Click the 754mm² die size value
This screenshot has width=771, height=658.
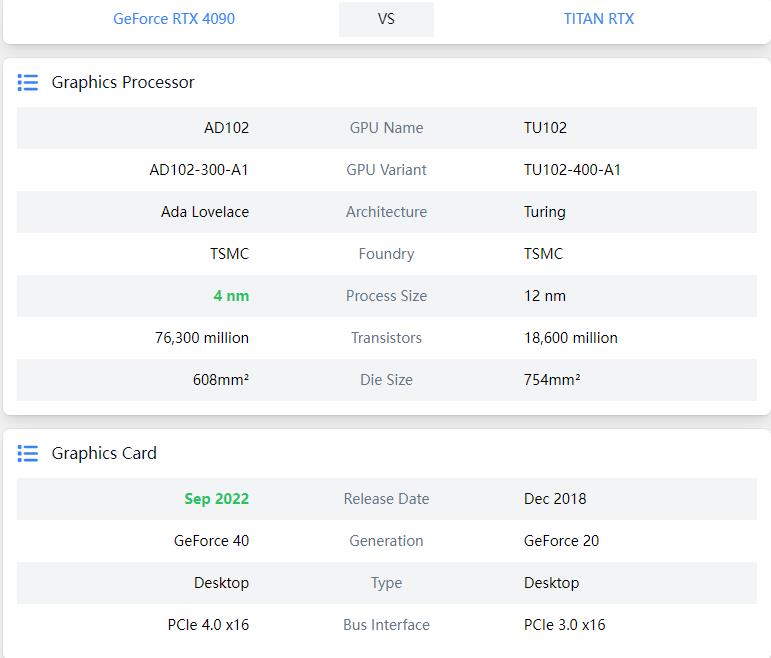(x=552, y=380)
